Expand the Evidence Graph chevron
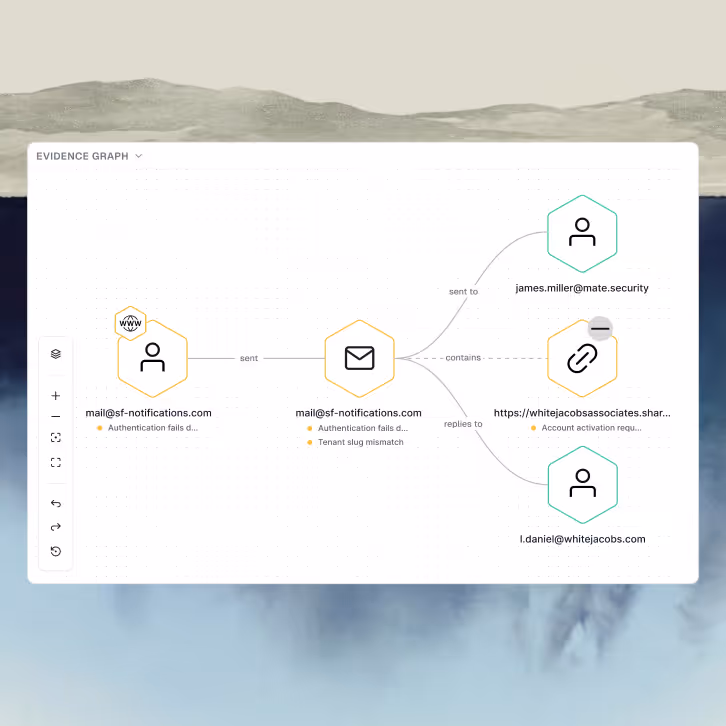The height and width of the screenshot is (726, 726). coord(138,156)
